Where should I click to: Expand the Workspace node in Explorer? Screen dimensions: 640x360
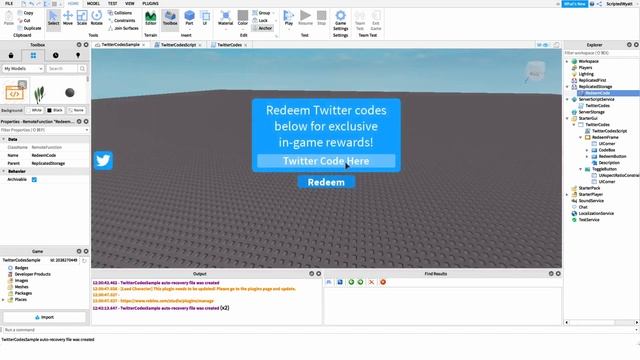point(567,61)
